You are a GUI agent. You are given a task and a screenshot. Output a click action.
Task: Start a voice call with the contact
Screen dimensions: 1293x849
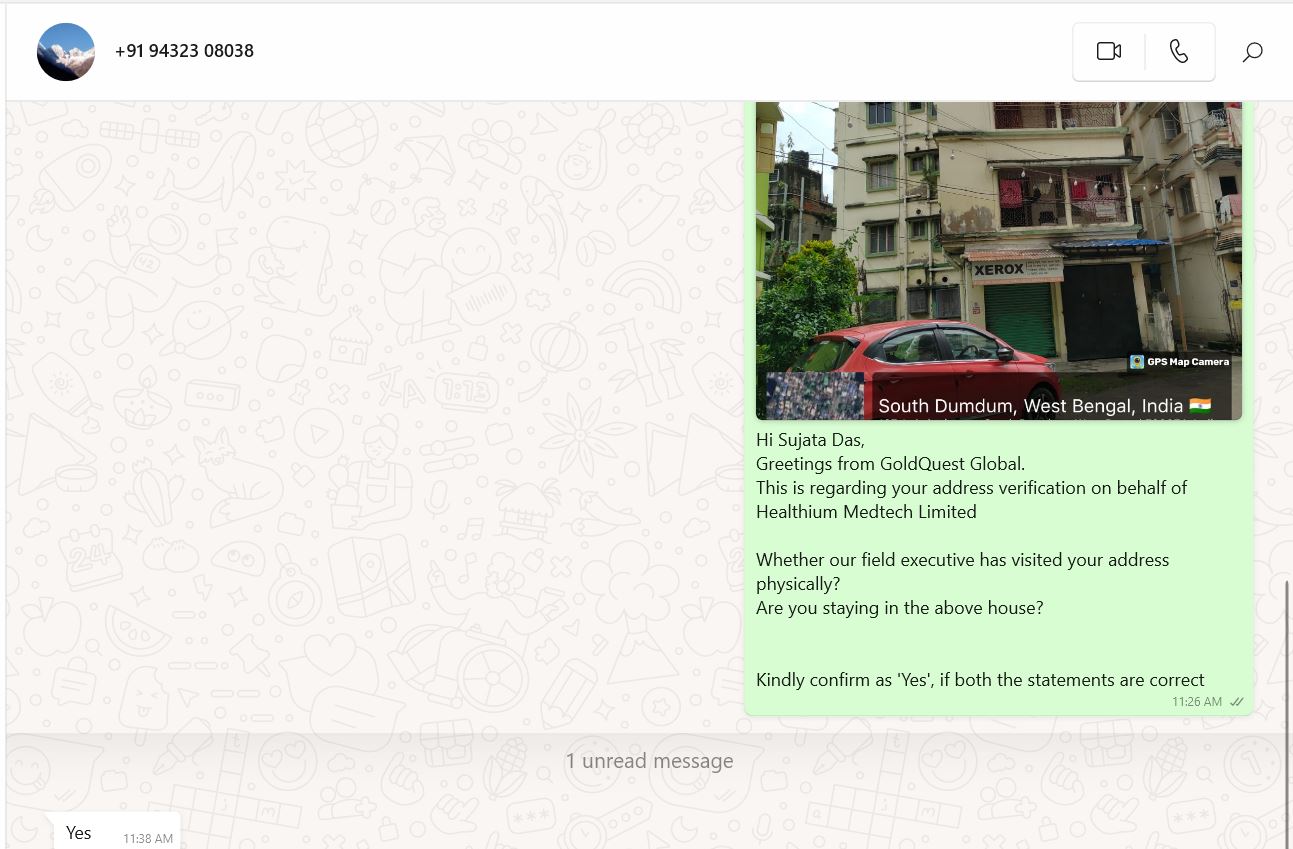[x=1179, y=51]
